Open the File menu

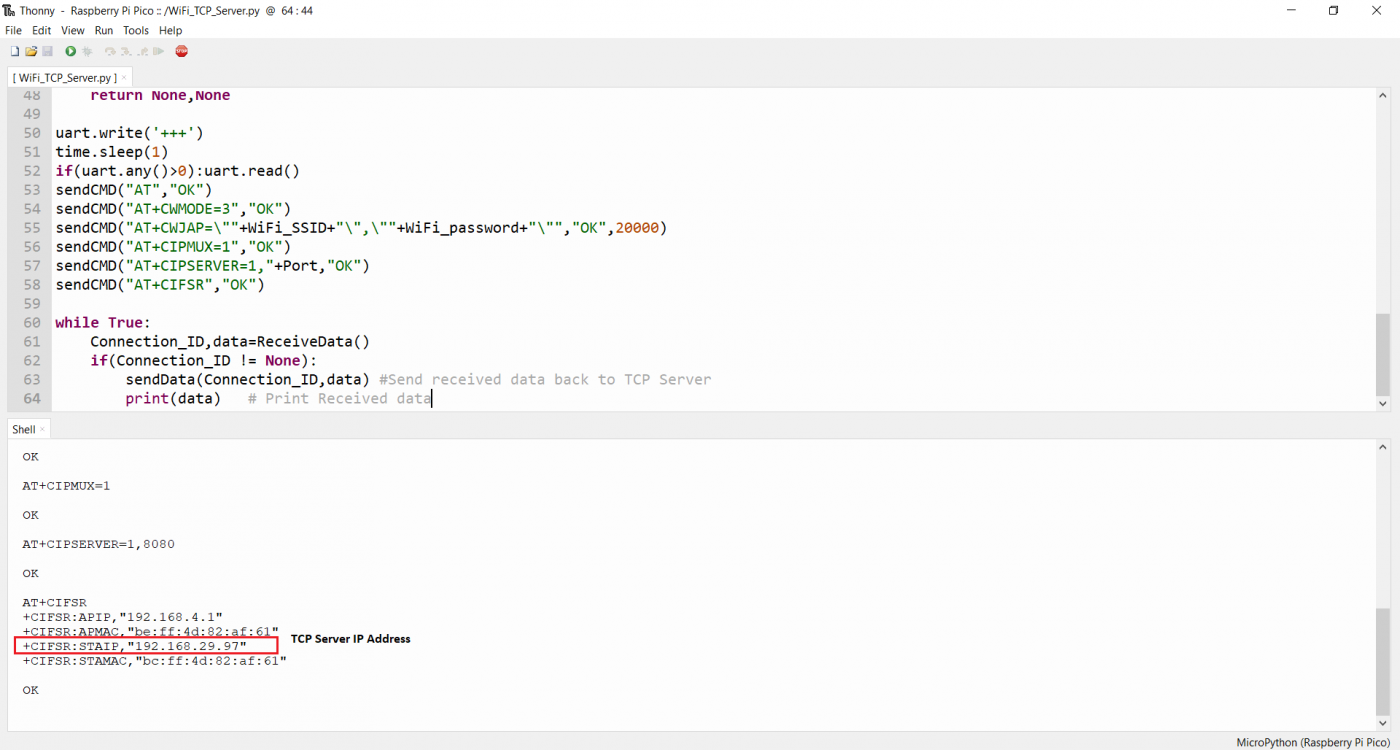coord(13,31)
